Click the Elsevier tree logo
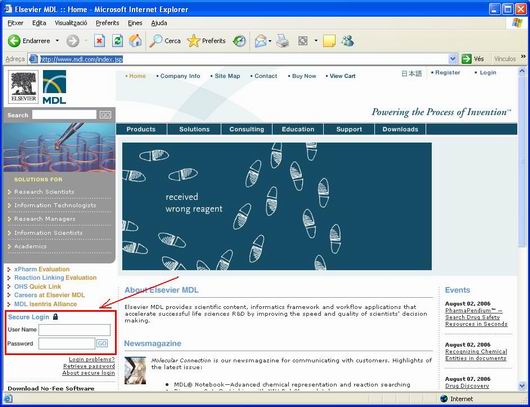The height and width of the screenshot is (407, 530). pos(23,87)
